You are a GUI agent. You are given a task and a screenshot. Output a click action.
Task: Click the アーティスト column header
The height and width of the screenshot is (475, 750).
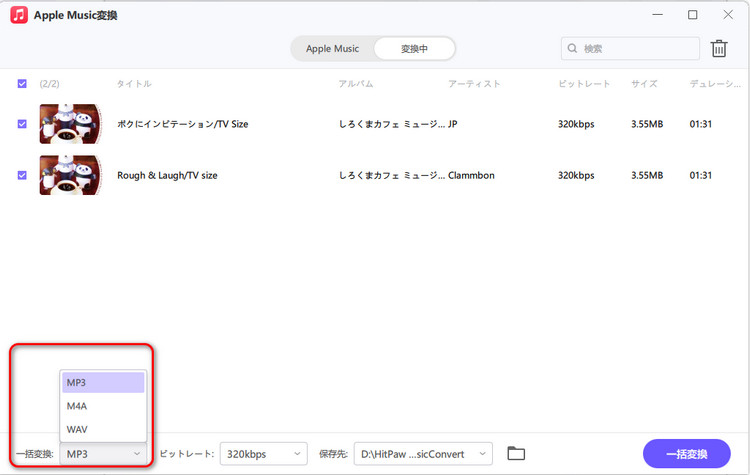pyautogui.click(x=474, y=84)
